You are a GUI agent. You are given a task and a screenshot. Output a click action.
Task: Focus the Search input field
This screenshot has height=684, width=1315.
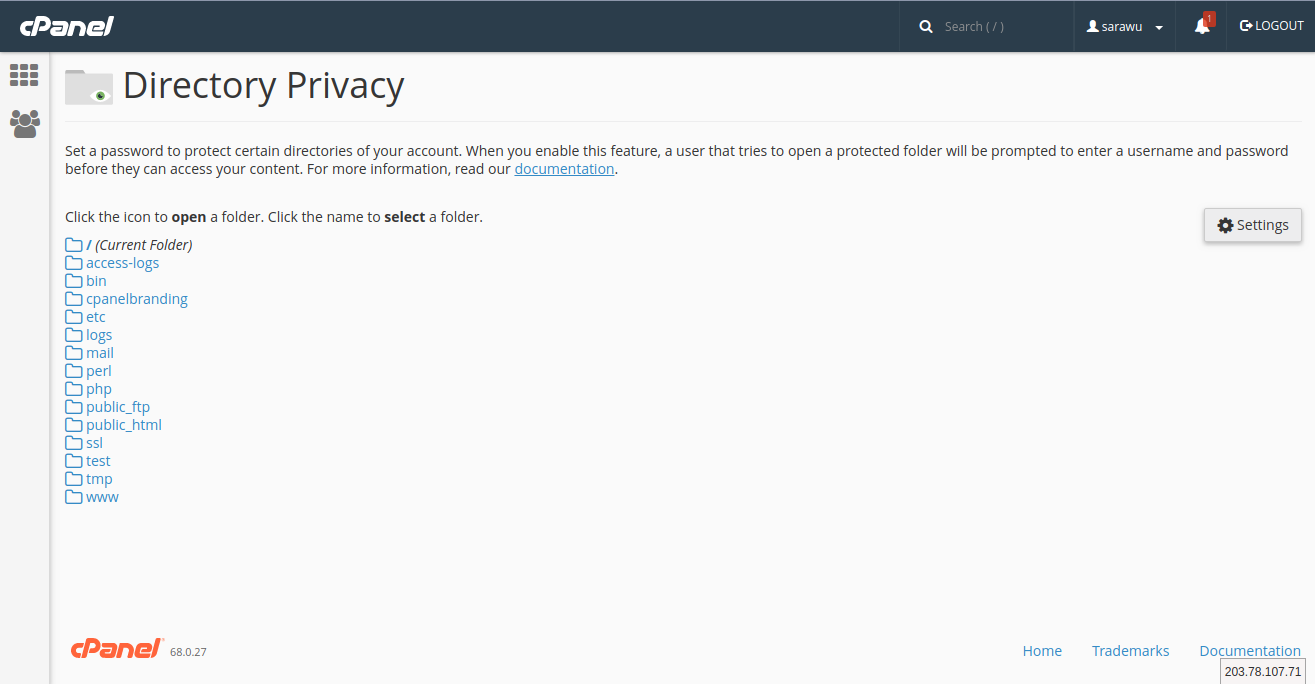1000,27
